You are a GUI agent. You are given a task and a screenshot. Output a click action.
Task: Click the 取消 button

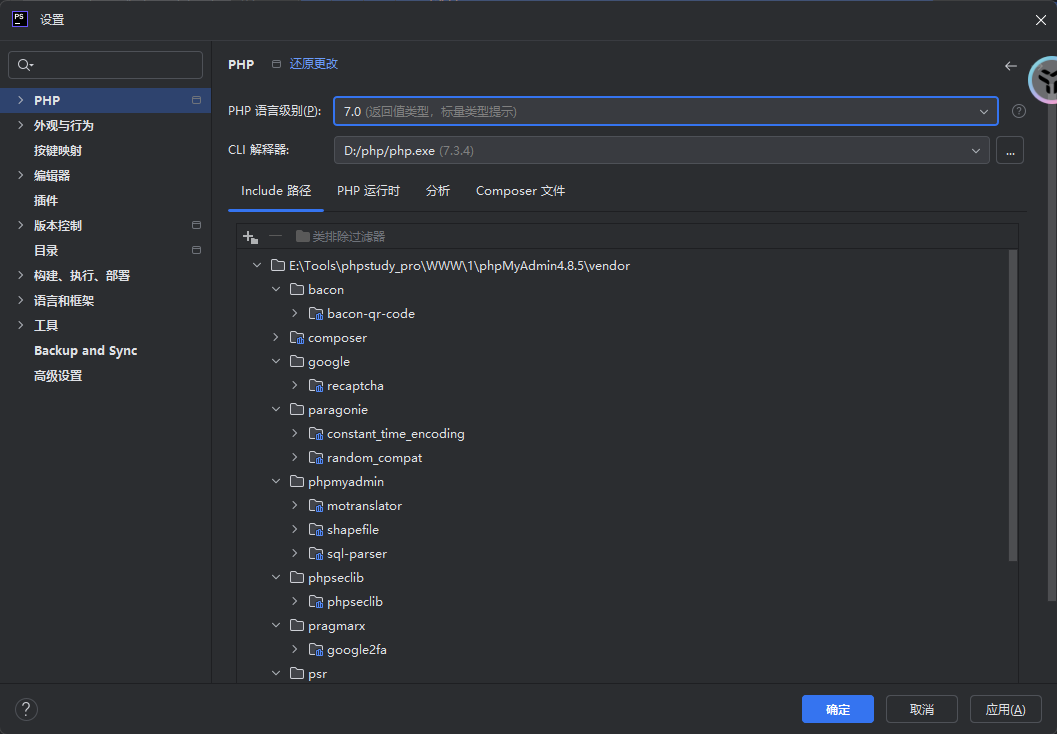click(922, 709)
